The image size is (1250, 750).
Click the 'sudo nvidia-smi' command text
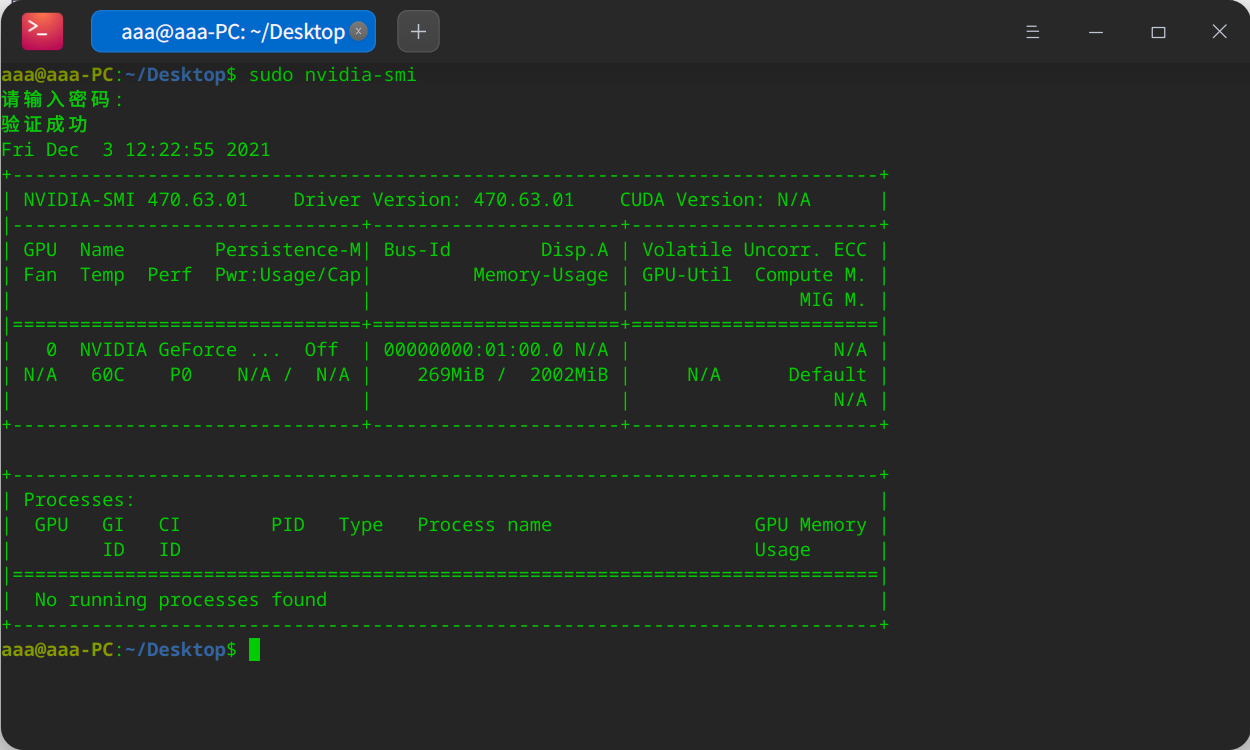click(x=333, y=75)
